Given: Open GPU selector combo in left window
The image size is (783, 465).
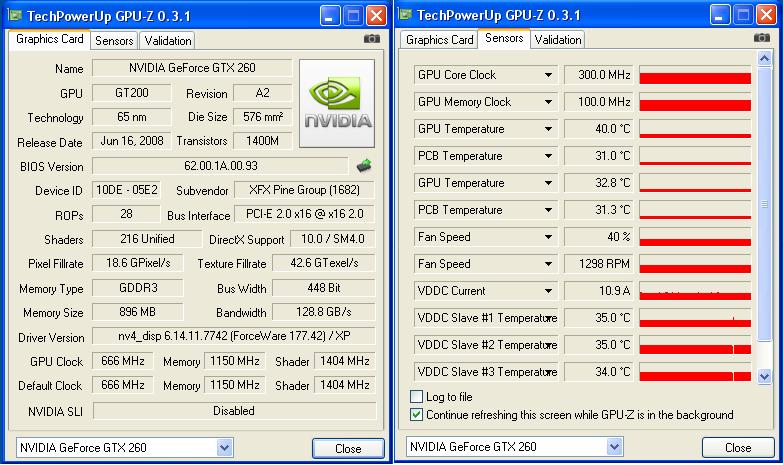Looking at the screenshot, I should (x=224, y=448).
